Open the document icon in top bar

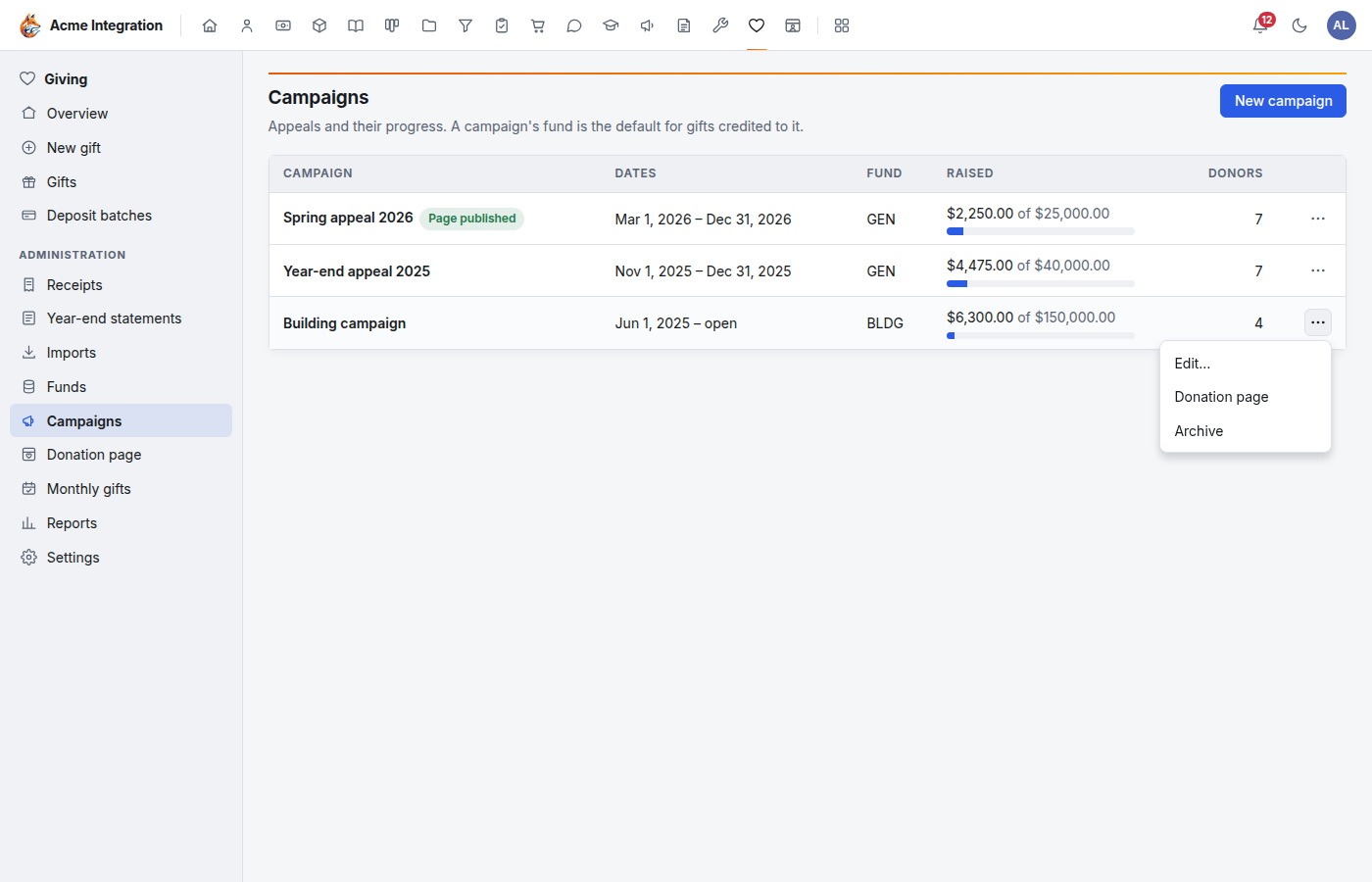coord(684,25)
